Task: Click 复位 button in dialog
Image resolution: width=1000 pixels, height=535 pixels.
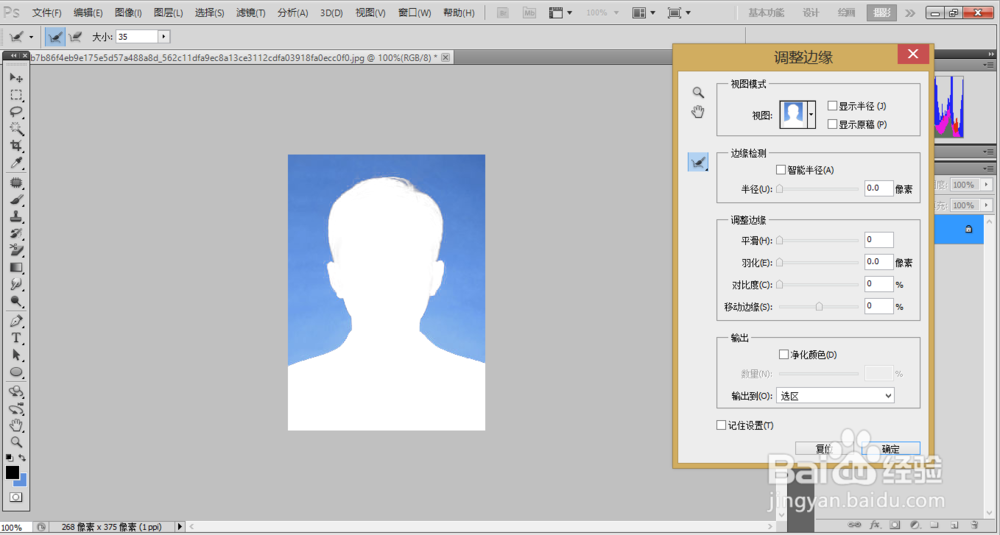Action: 825,449
